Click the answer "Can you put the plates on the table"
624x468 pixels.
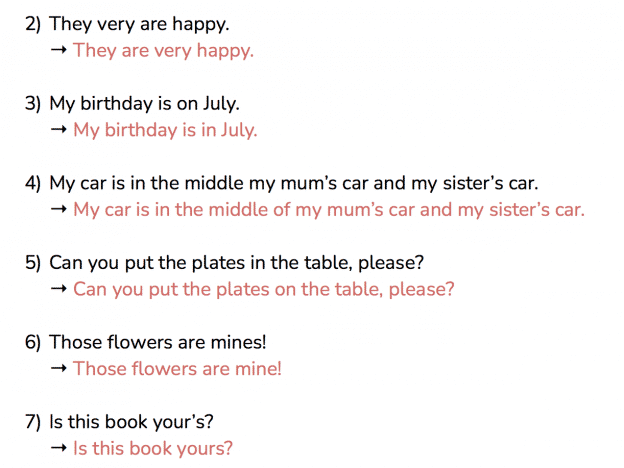pos(263,290)
